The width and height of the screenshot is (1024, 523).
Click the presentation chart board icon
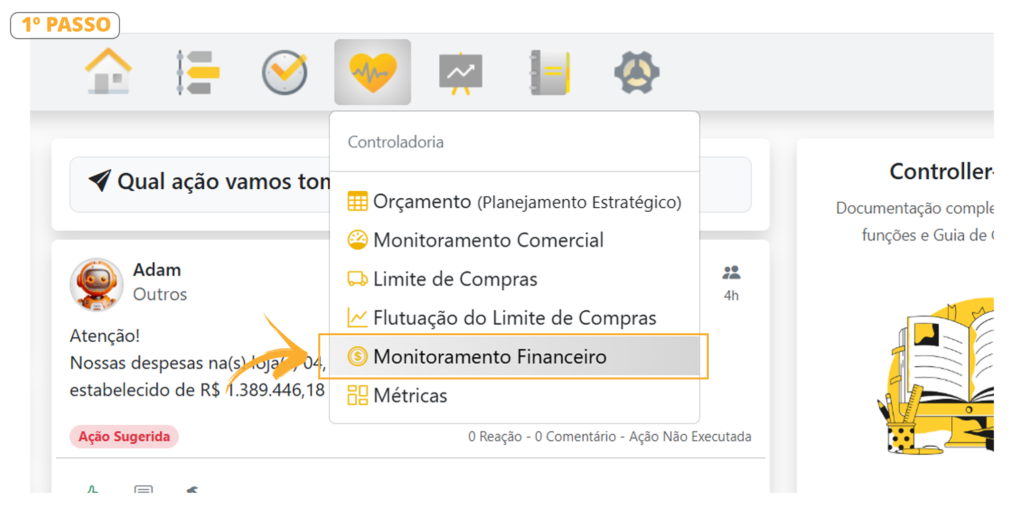point(460,72)
